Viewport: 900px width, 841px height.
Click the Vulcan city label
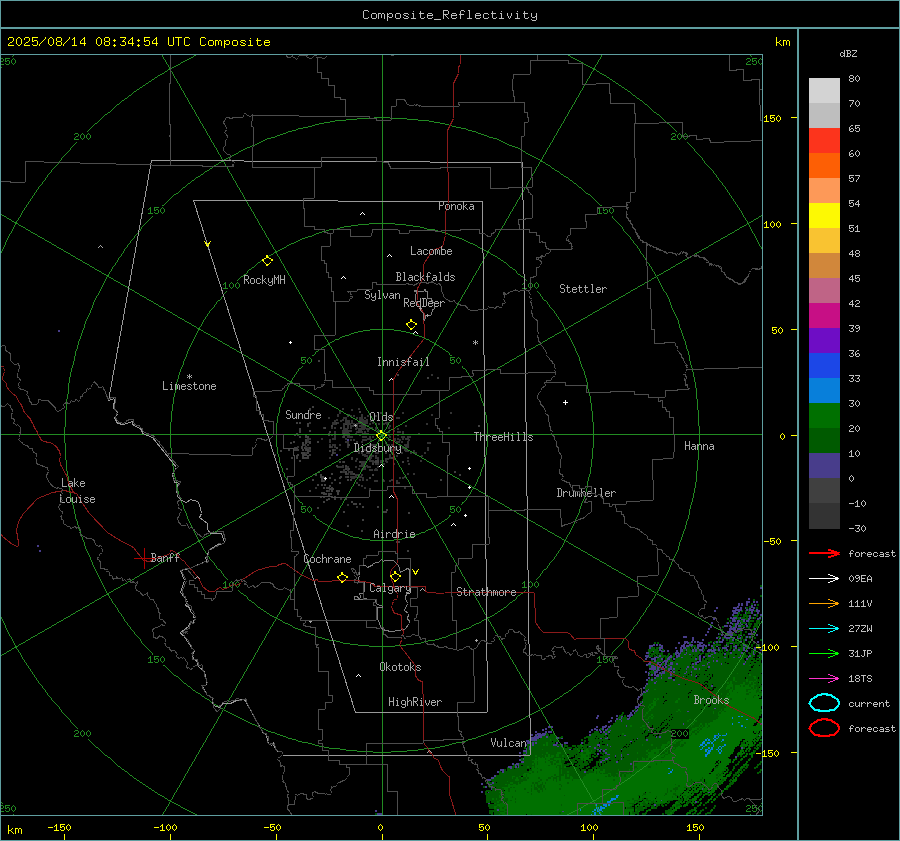pyautogui.click(x=508, y=743)
